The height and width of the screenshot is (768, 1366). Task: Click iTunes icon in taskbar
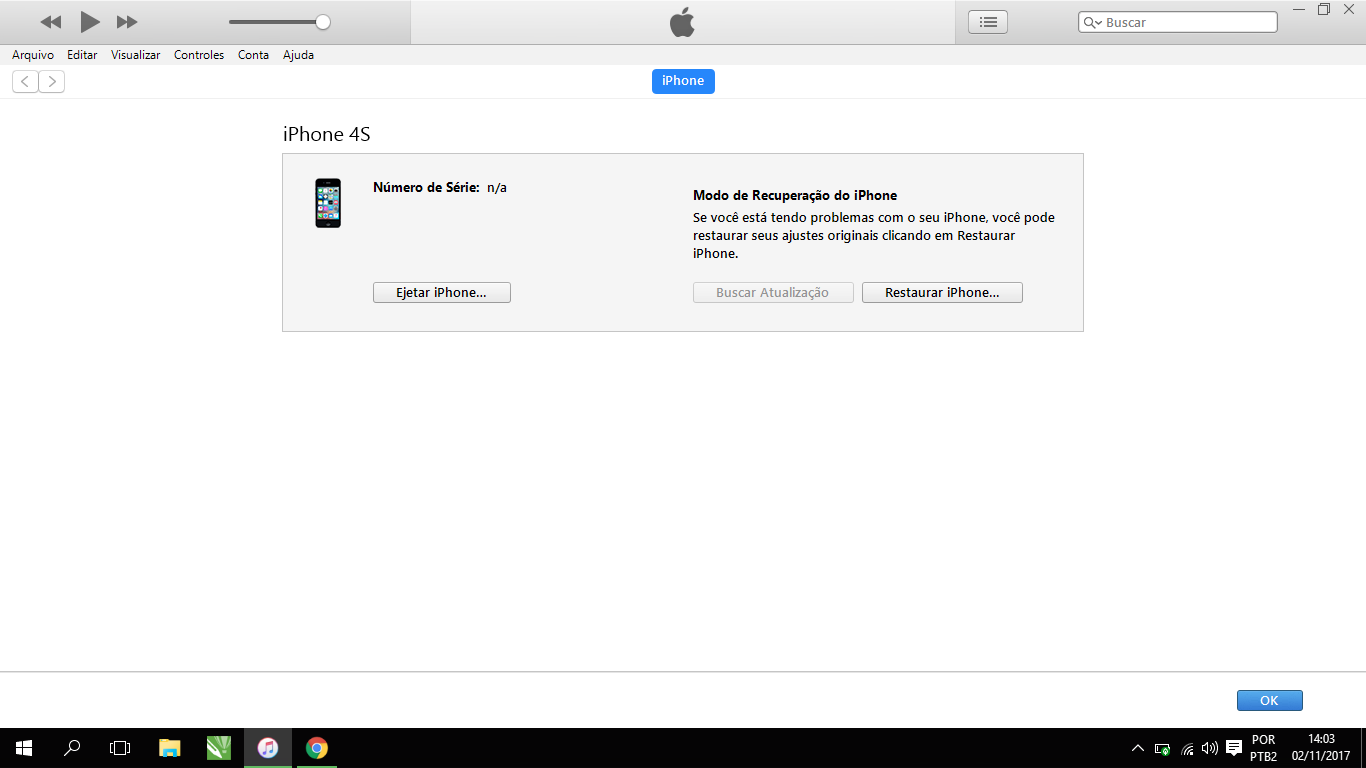coord(268,748)
